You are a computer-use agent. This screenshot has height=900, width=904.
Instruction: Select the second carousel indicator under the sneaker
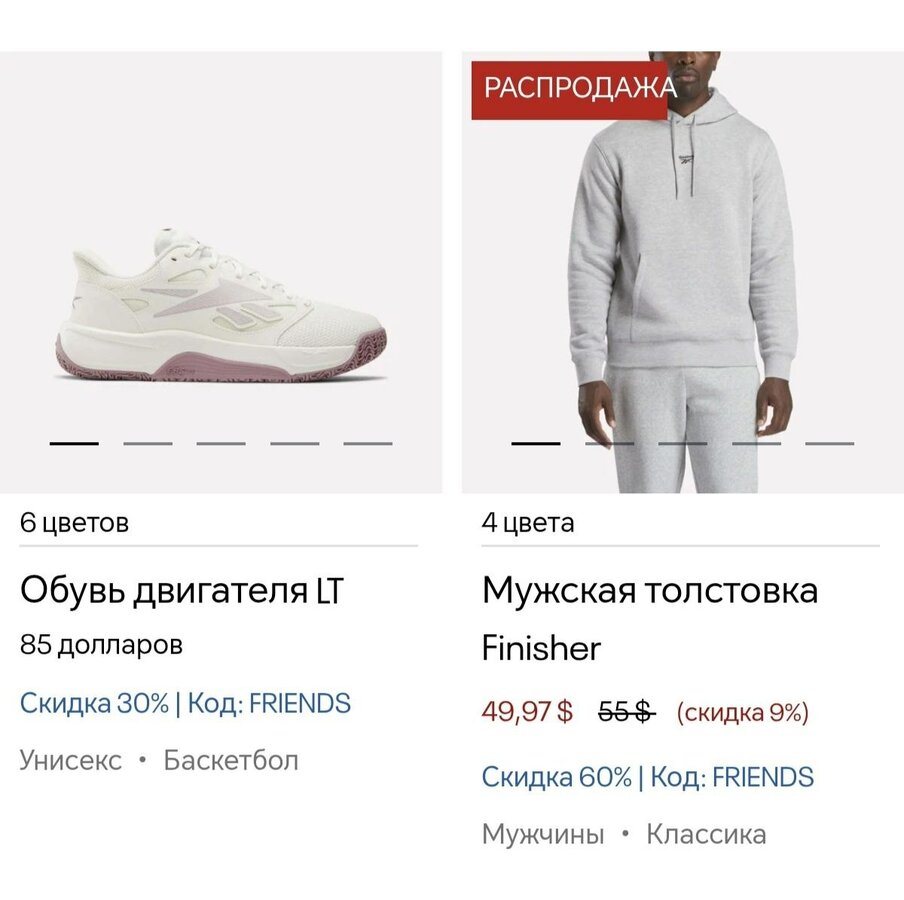tap(148, 443)
